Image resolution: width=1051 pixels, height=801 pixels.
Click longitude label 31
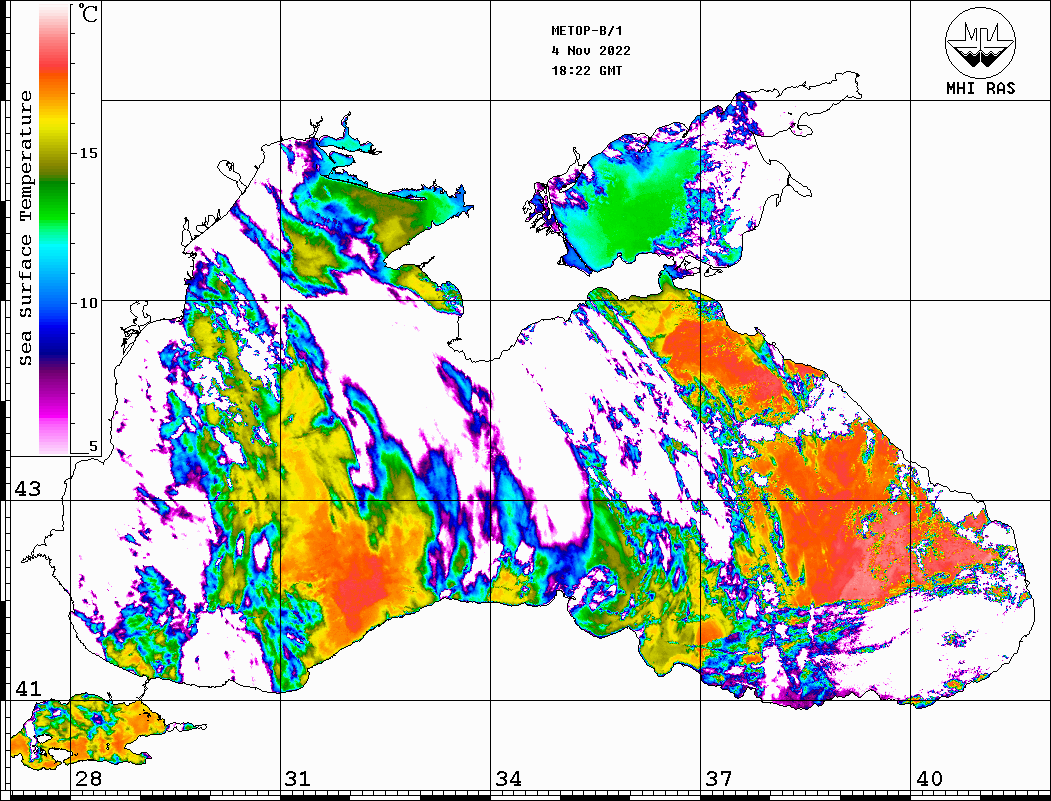pyautogui.click(x=298, y=778)
